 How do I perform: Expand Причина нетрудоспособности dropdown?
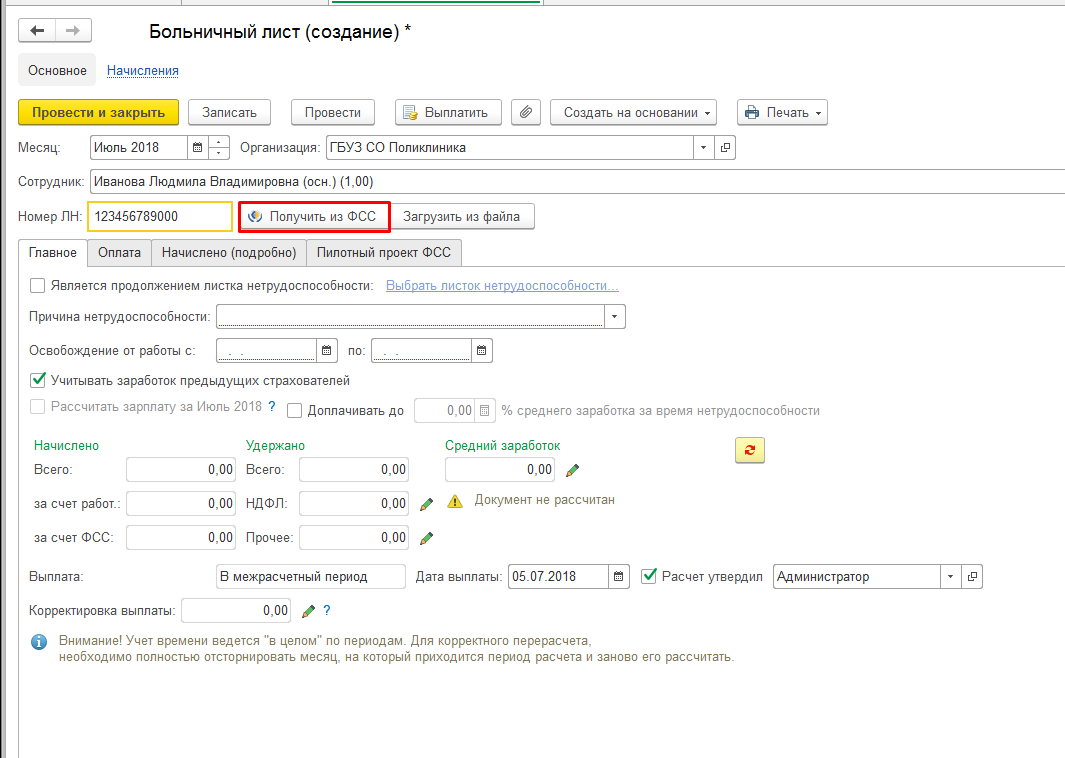[614, 317]
